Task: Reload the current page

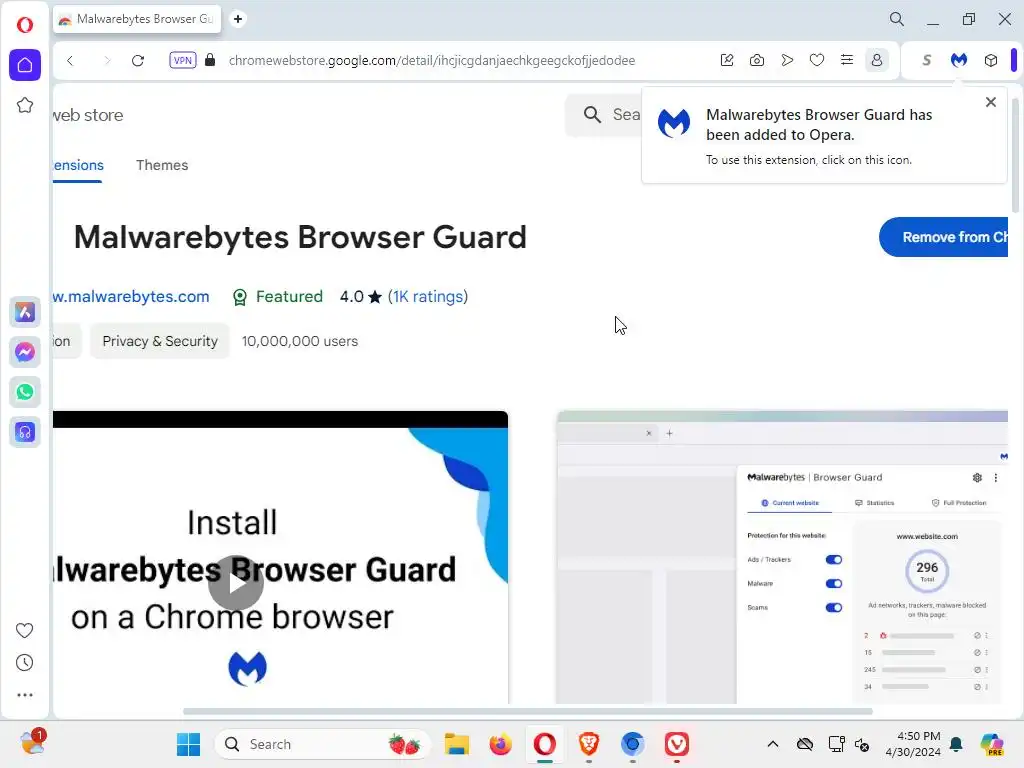Action: 138,61
